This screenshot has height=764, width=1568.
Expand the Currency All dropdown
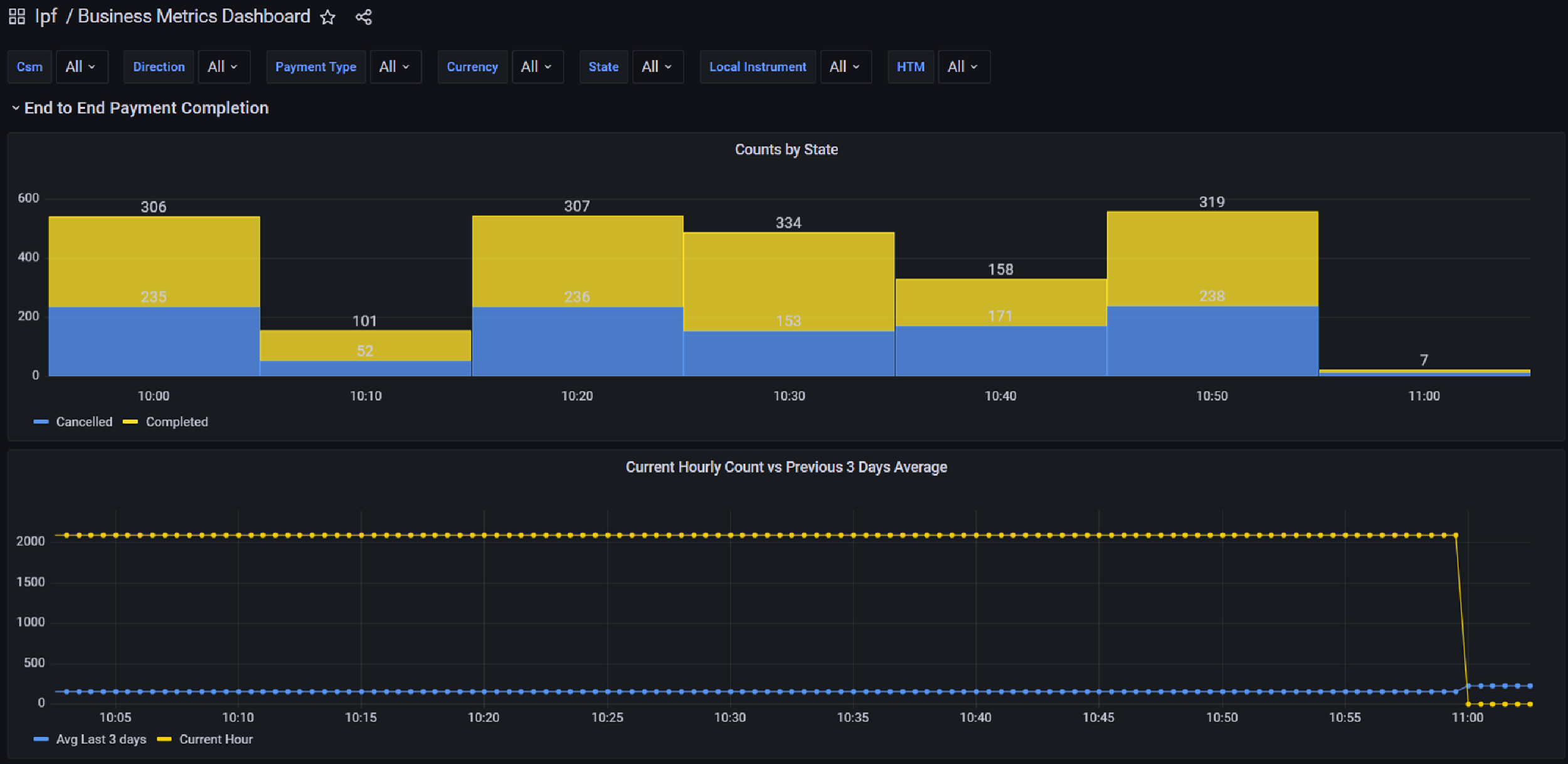[537, 66]
